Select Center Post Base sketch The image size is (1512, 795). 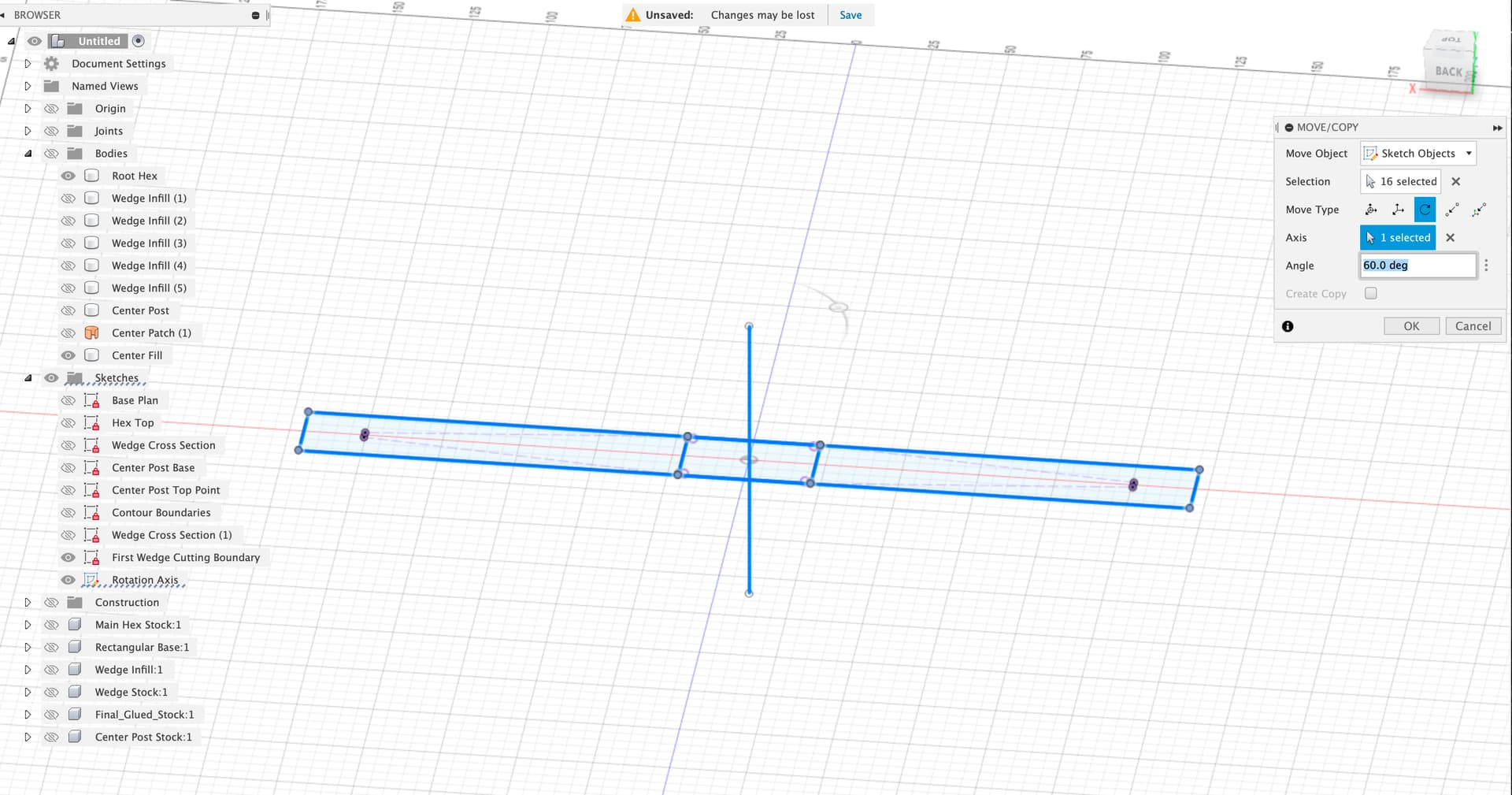(153, 468)
